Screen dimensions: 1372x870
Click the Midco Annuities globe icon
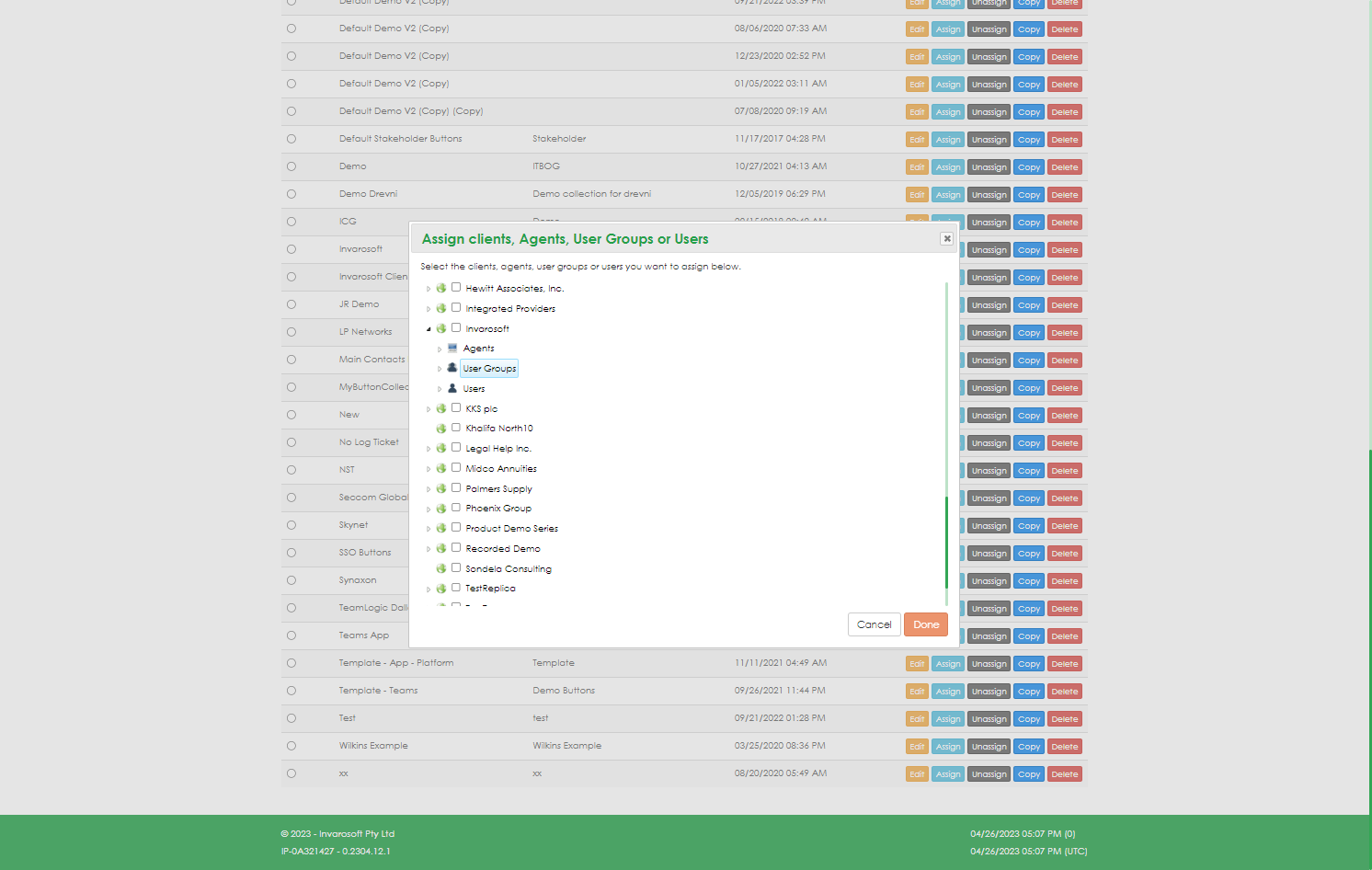(441, 468)
